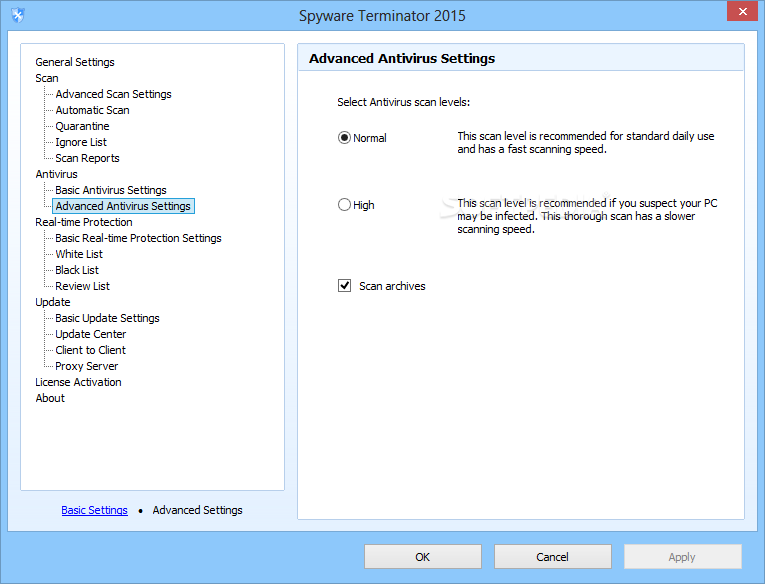The height and width of the screenshot is (584, 765).
Task: Click the Spyware Terminator shield icon
Action: pos(18,16)
